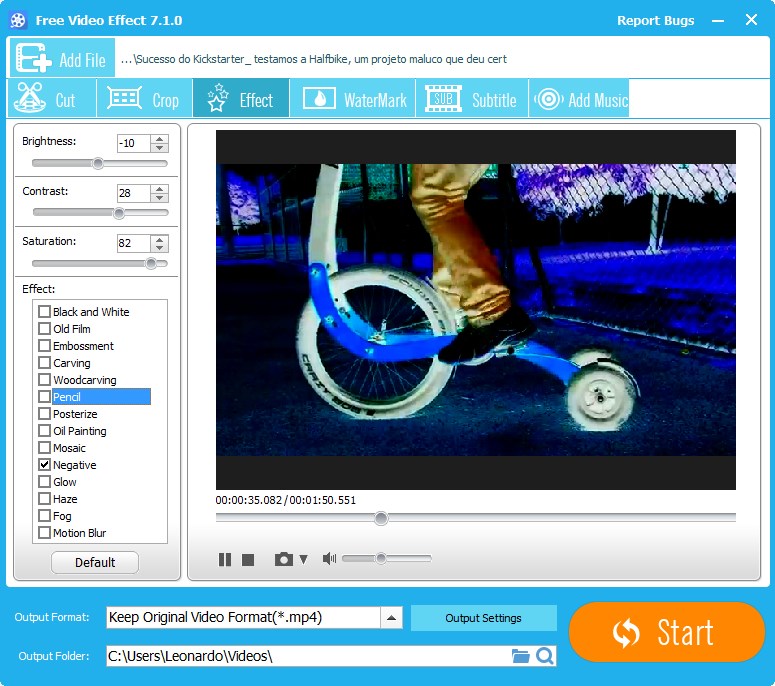775x686 pixels.
Task: Click the Report Bugs link
Action: [655, 21]
